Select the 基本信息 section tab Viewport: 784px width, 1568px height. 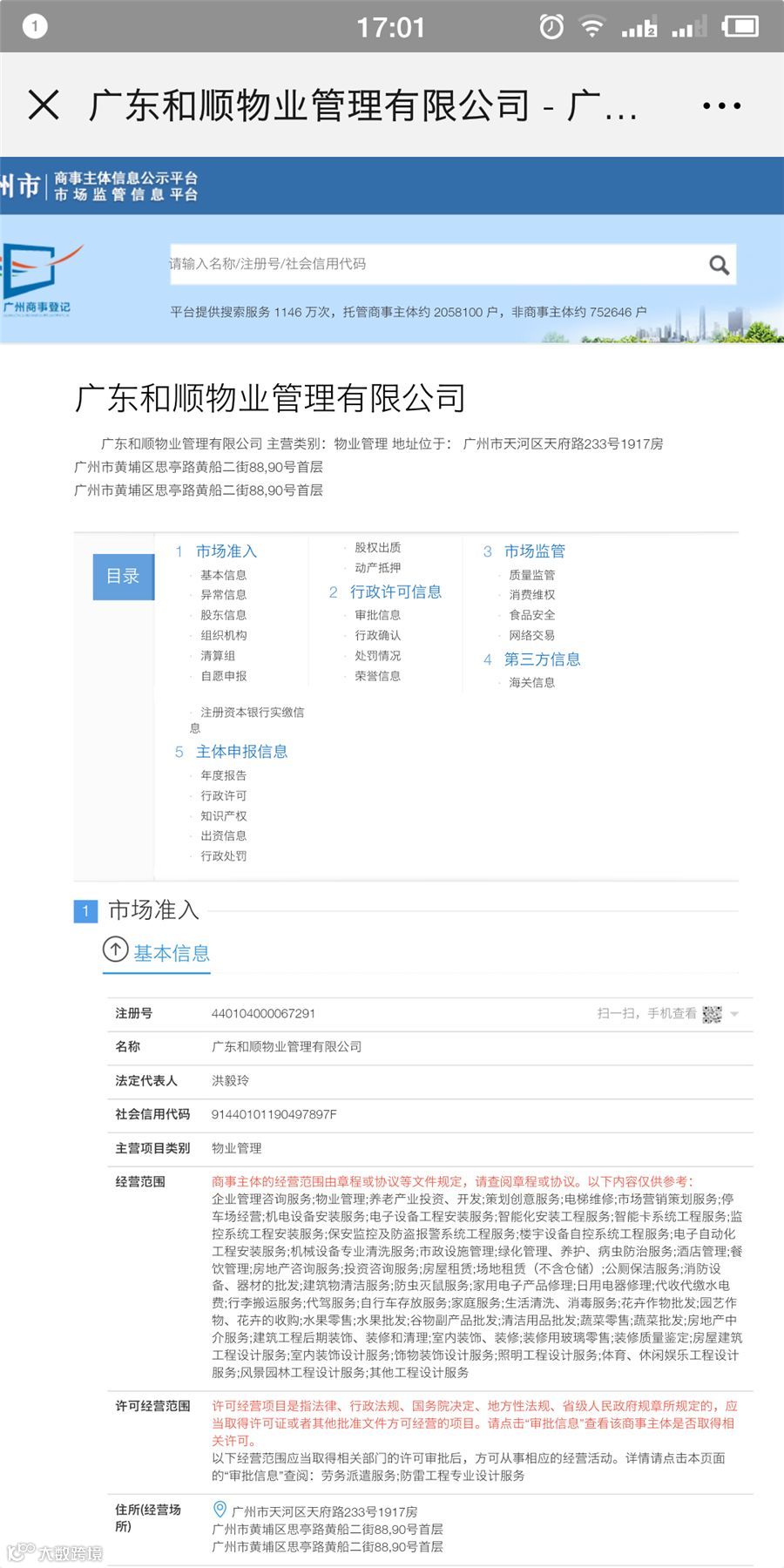pyautogui.click(x=172, y=953)
